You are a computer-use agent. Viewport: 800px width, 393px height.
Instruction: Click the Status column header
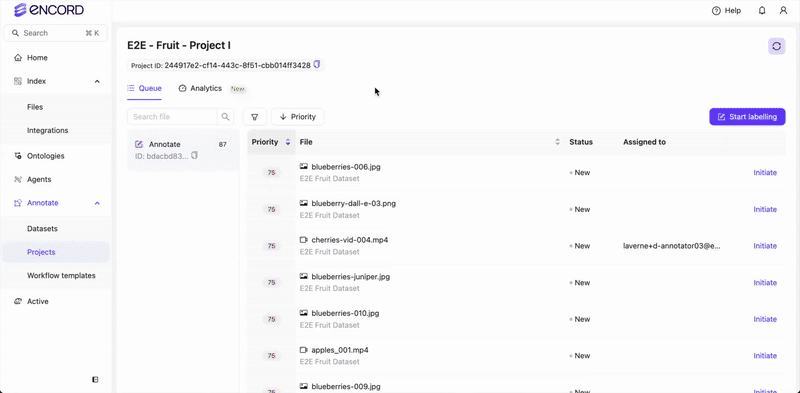click(x=581, y=142)
